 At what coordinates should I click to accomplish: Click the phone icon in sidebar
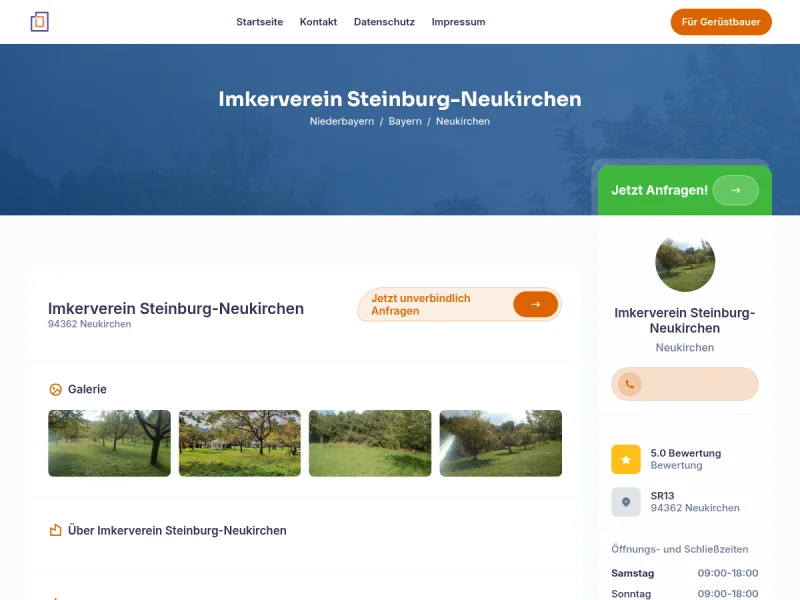tap(629, 384)
